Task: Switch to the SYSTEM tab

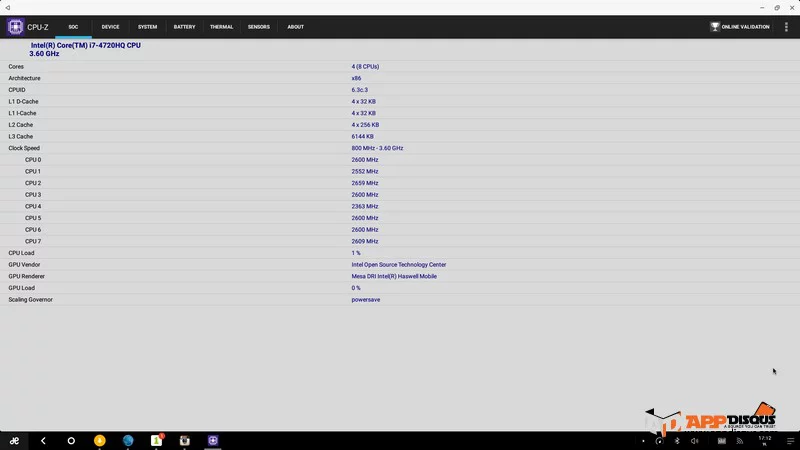Action: tap(147, 27)
